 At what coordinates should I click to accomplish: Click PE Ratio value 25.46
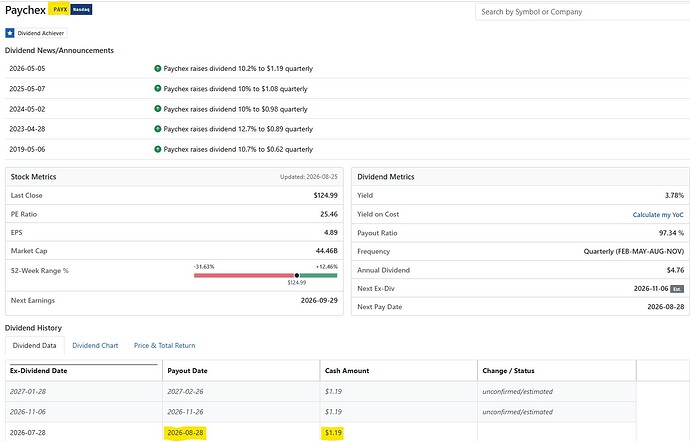click(329, 214)
